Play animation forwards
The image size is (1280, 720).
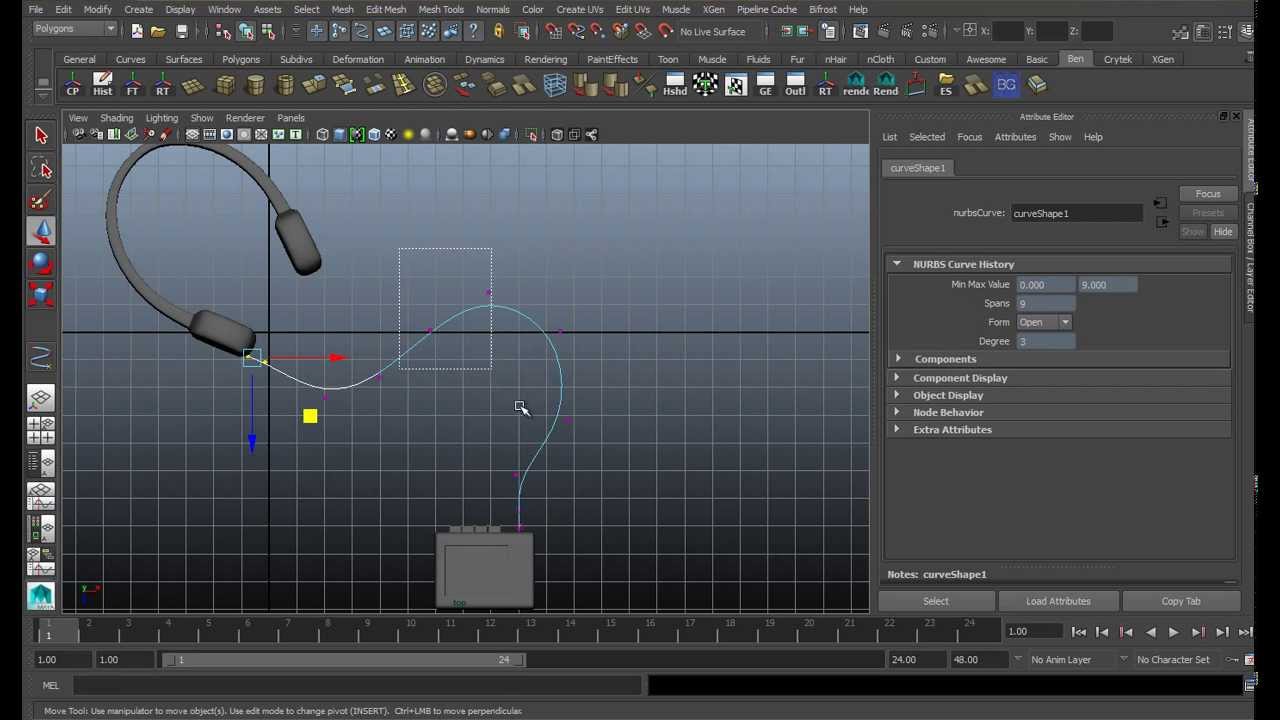pyautogui.click(x=1173, y=632)
